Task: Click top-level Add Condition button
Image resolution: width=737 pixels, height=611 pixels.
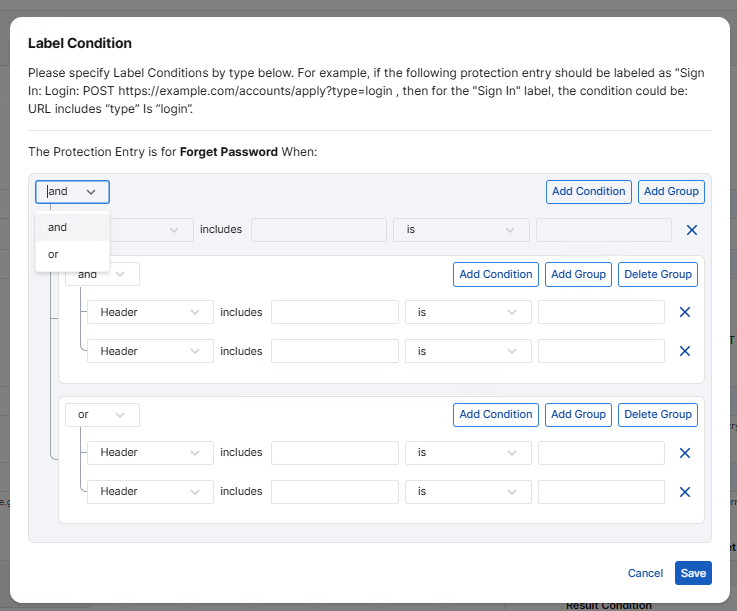Action: (589, 191)
